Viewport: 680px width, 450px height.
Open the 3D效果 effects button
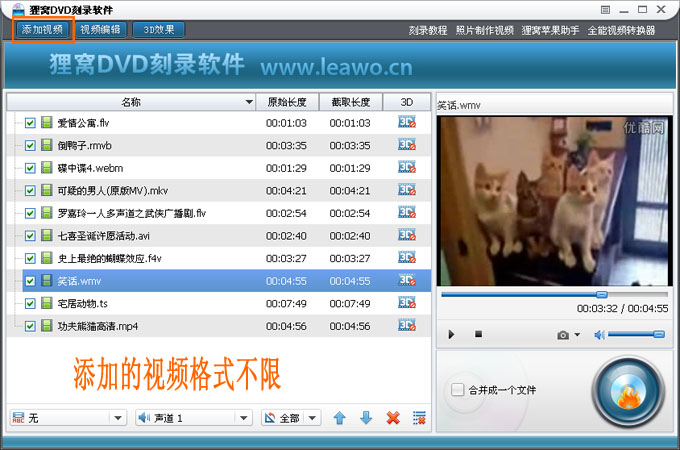[x=159, y=29]
